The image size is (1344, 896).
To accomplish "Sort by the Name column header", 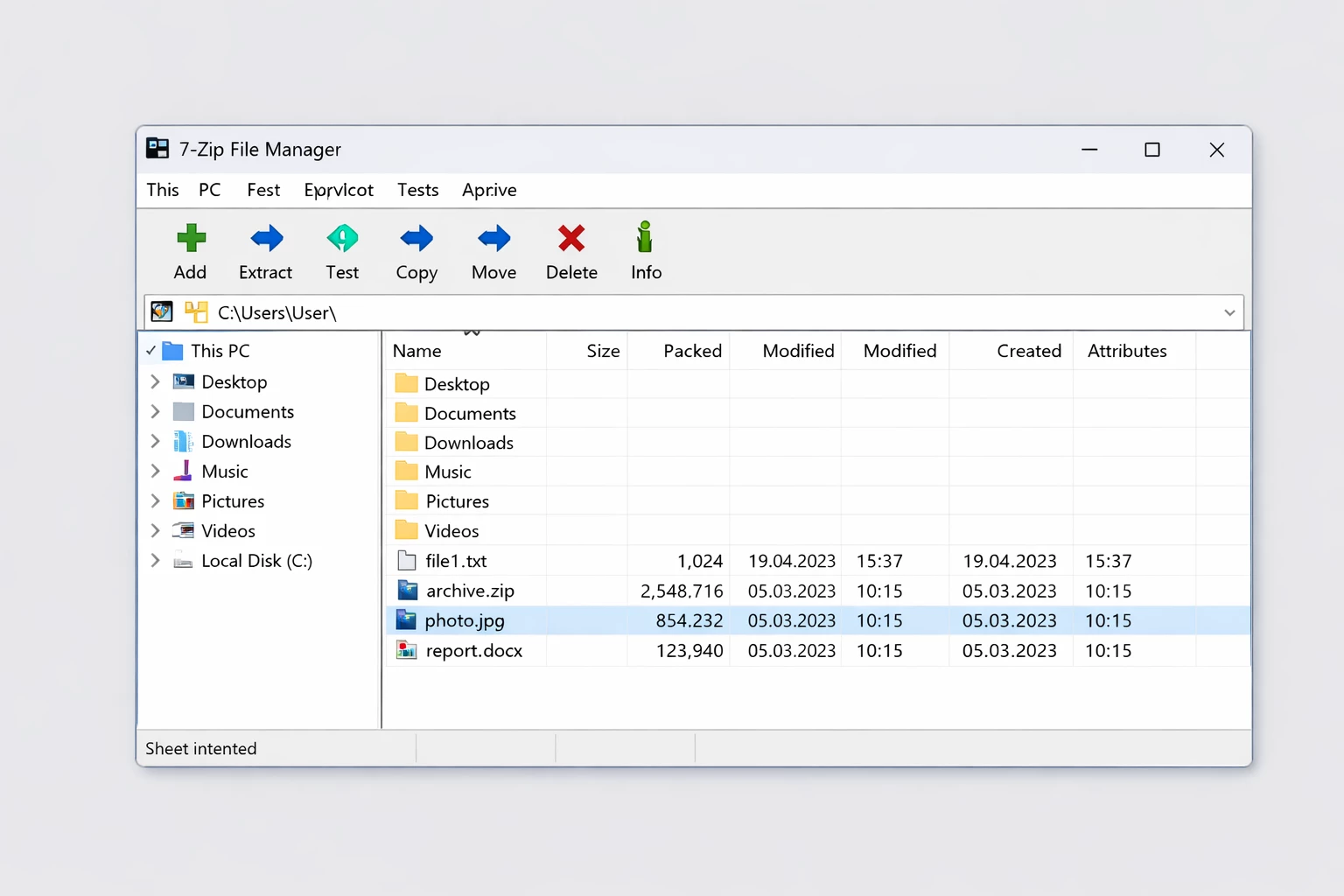I will click(x=417, y=351).
